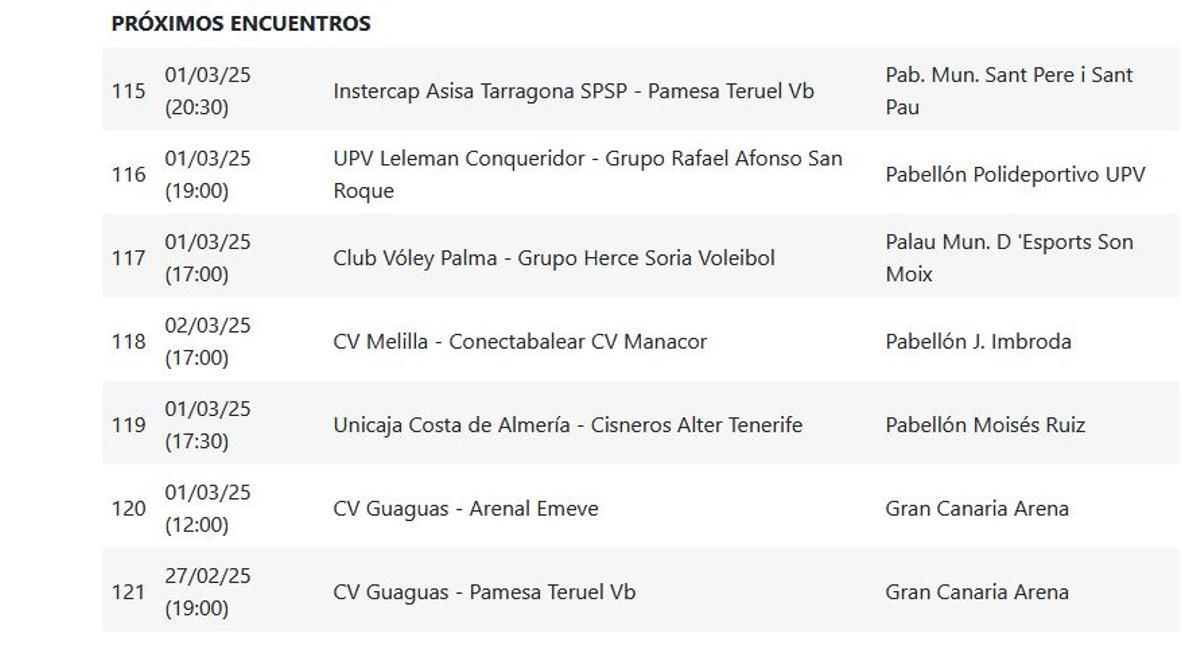
Task: Select the UPV Leleman Conqueridor match row
Action: (x=587, y=174)
